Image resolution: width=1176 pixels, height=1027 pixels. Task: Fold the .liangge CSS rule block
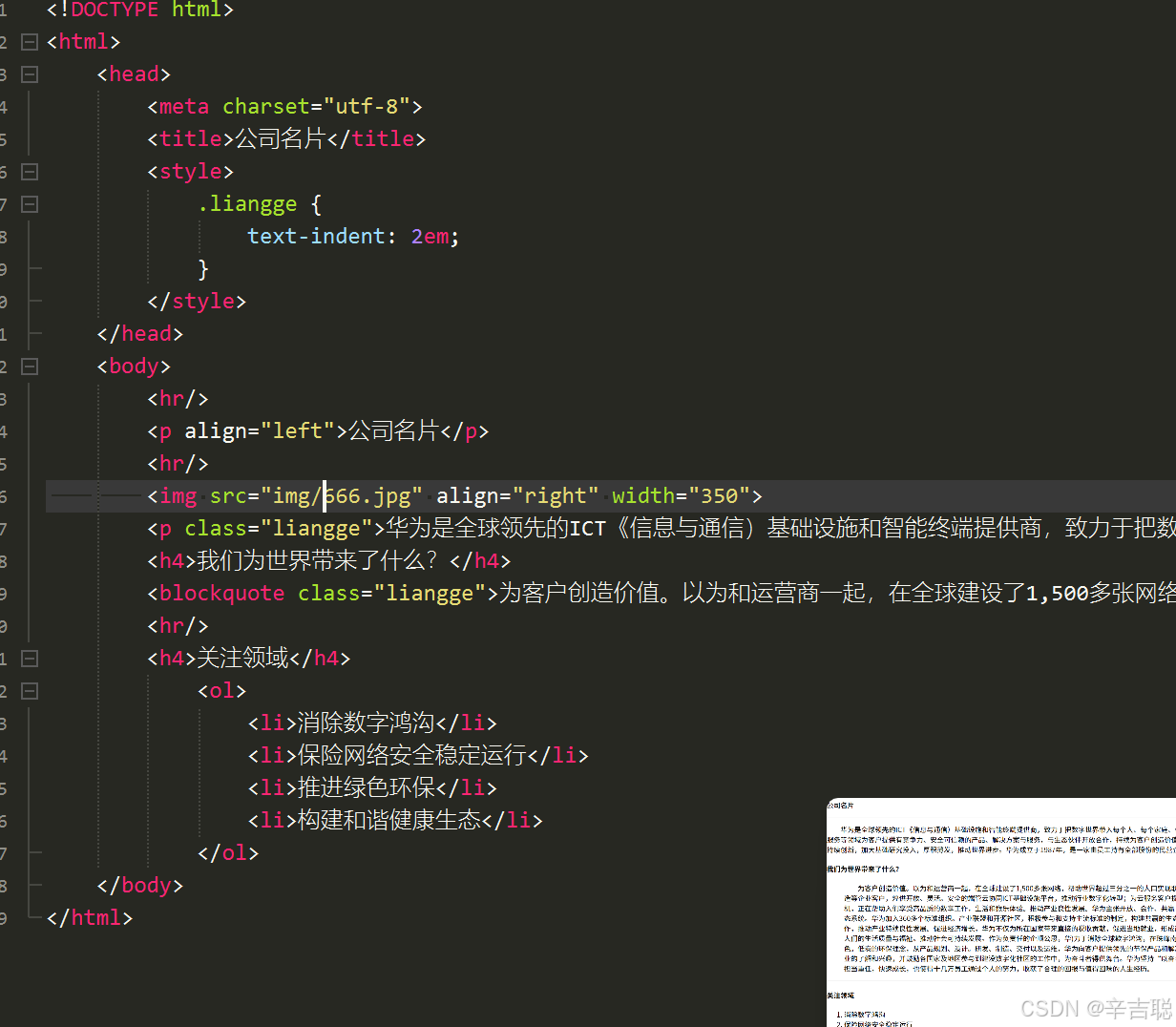pyautogui.click(x=30, y=204)
